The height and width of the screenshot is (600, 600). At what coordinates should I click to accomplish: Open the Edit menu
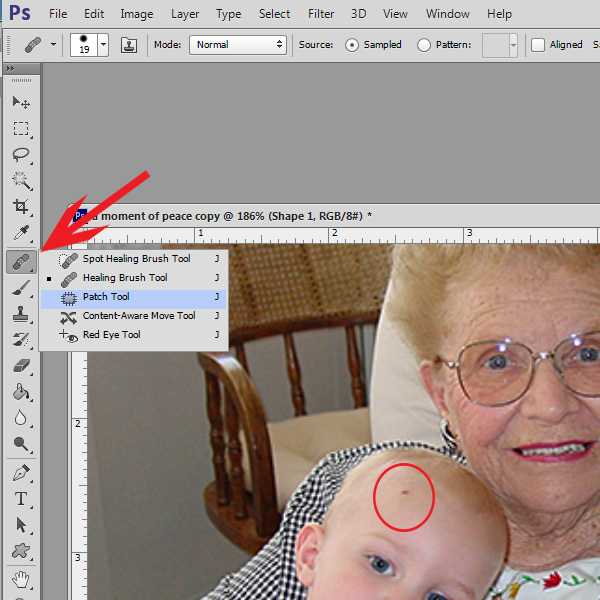tap(94, 14)
